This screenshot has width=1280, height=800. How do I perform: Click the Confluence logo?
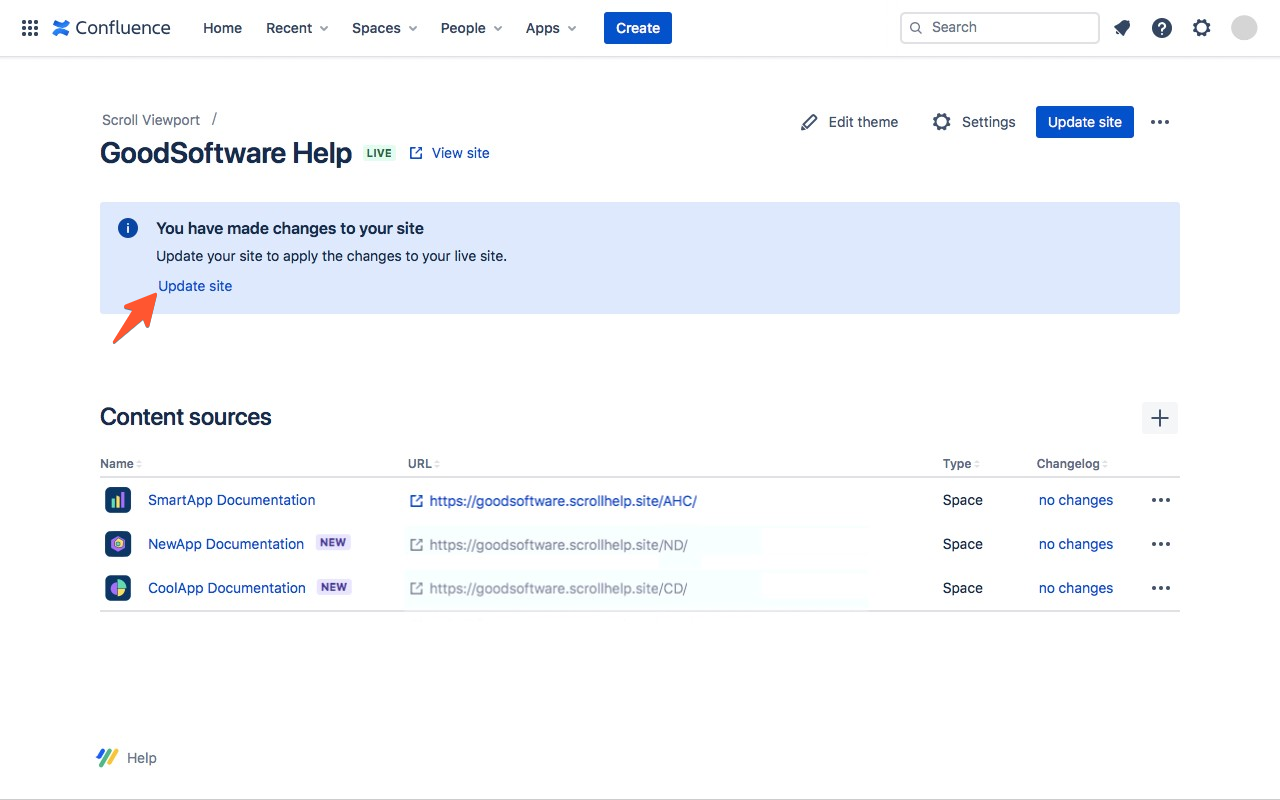(112, 28)
